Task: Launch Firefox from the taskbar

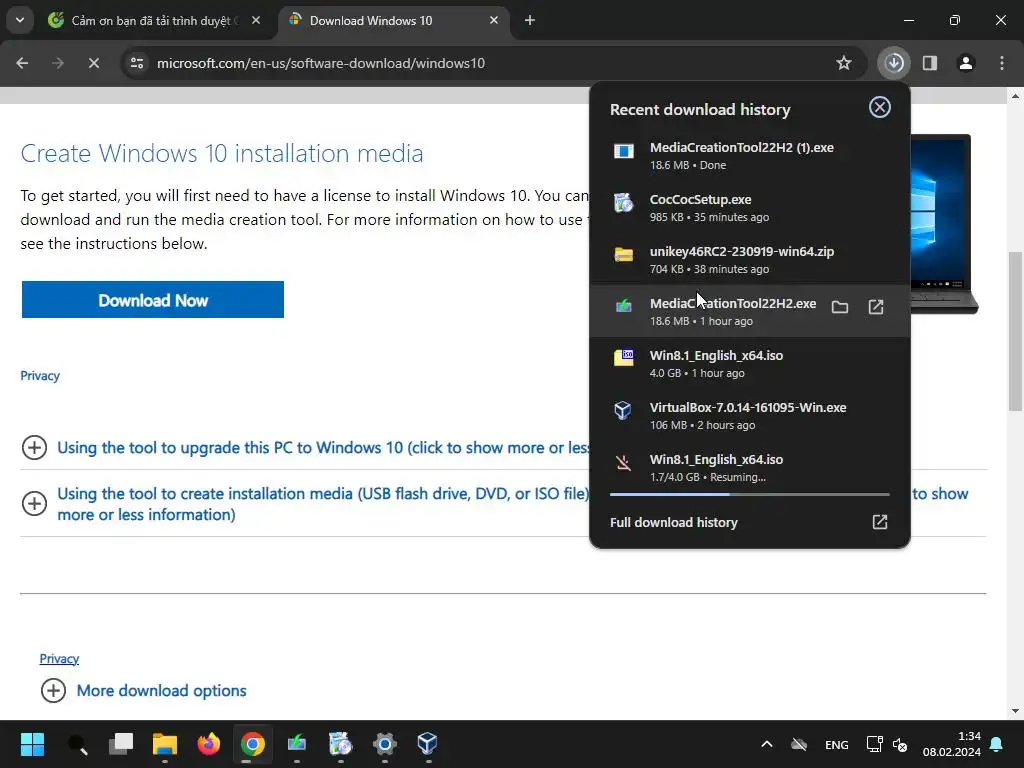Action: [209, 744]
